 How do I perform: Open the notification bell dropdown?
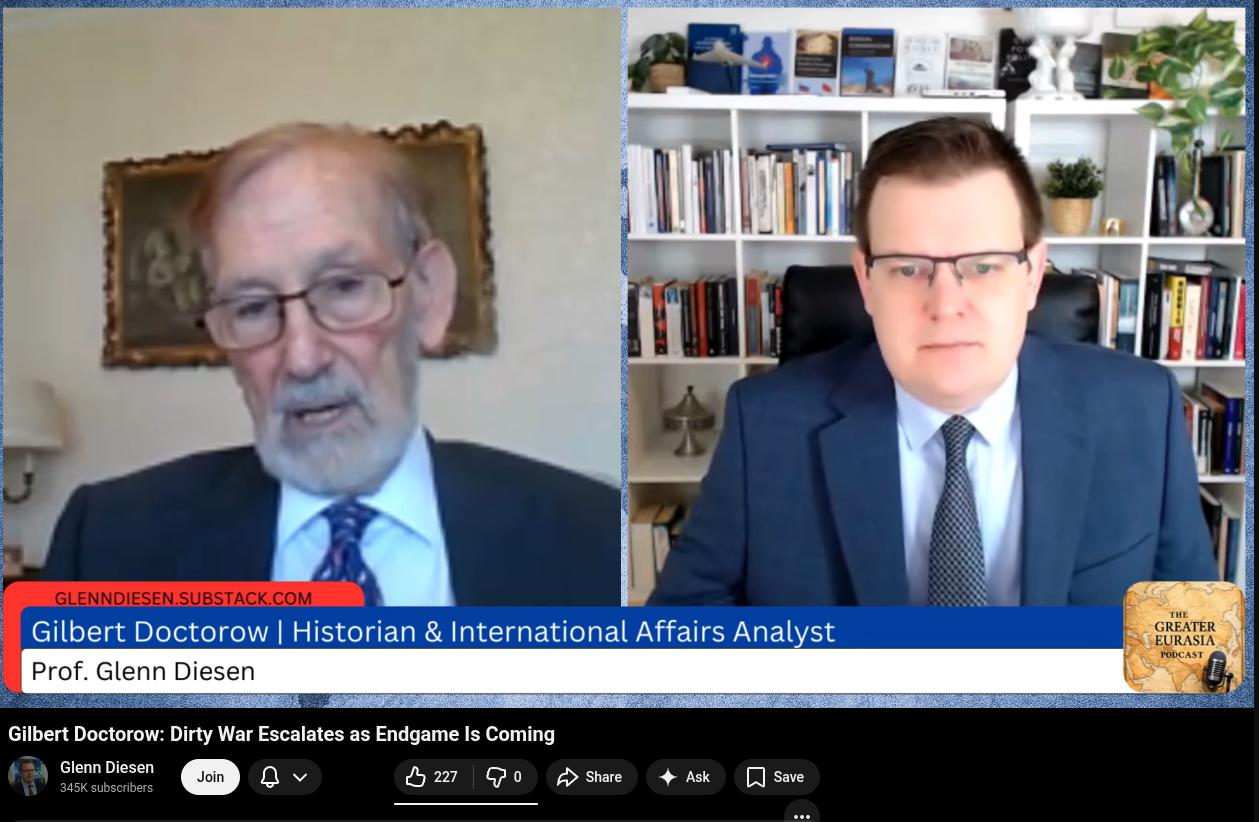pos(285,777)
